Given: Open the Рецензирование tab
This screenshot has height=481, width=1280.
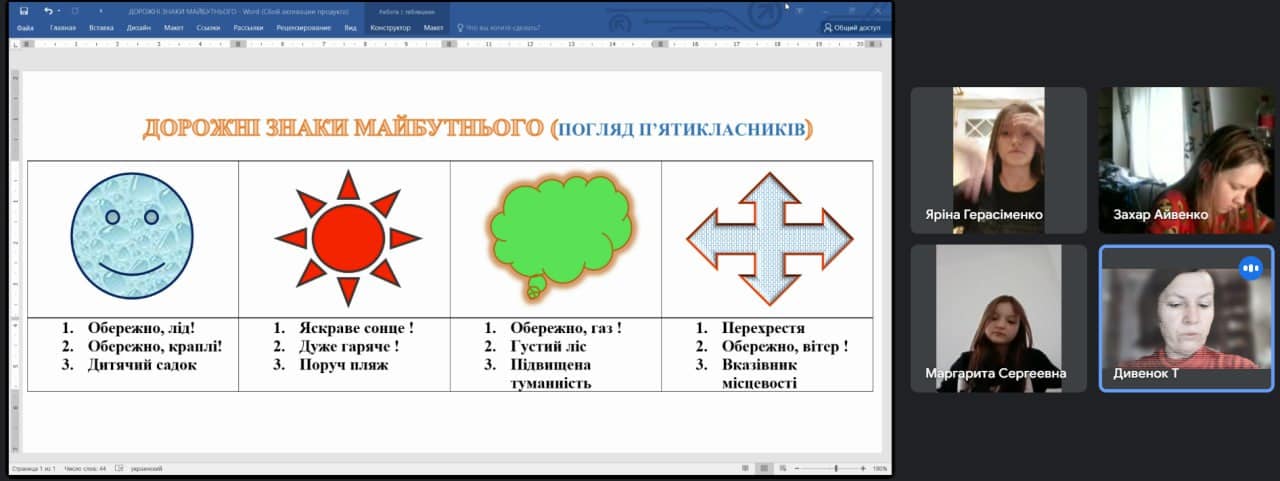Looking at the screenshot, I should pyautogui.click(x=303, y=28).
